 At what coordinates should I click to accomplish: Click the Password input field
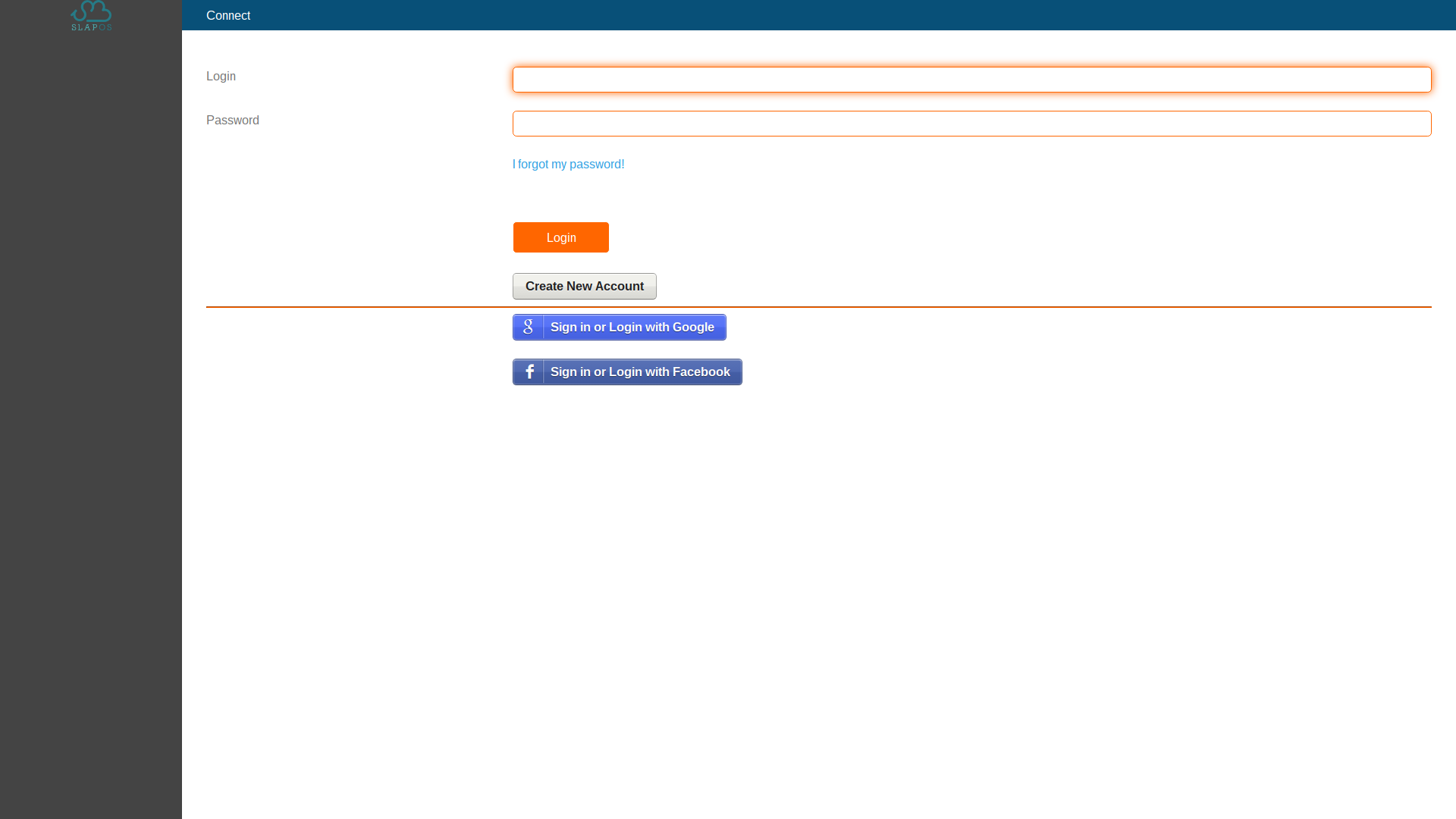click(971, 123)
